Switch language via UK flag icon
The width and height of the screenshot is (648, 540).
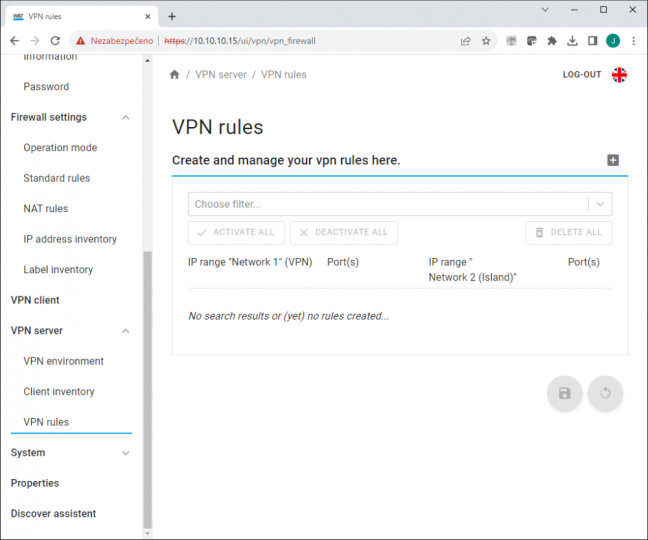[x=619, y=75]
